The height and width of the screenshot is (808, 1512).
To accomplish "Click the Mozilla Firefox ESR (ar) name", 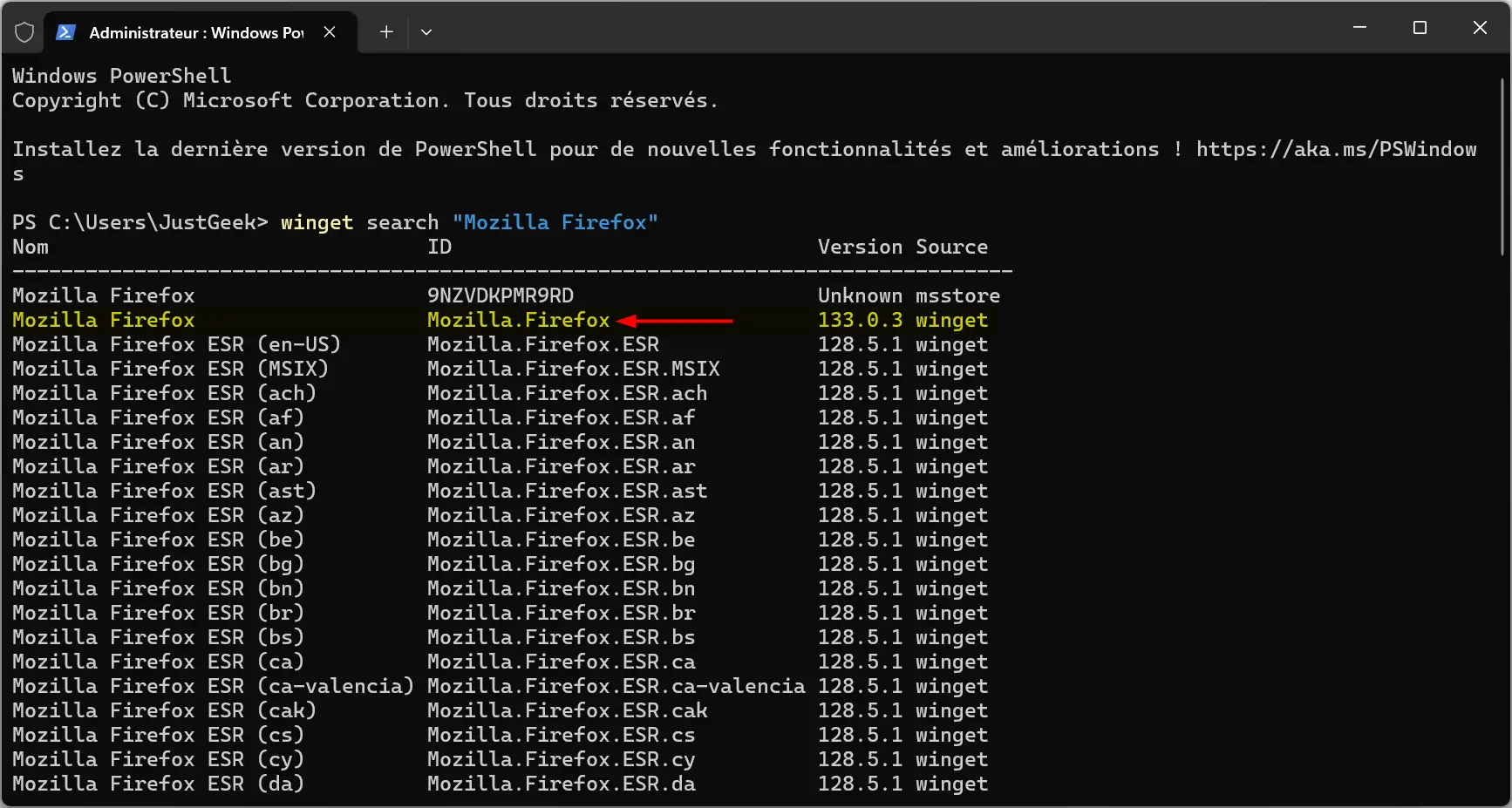I will [158, 466].
